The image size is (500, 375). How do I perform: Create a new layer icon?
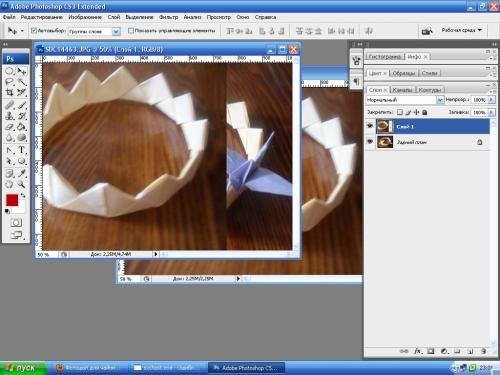pyautogui.click(x=470, y=351)
